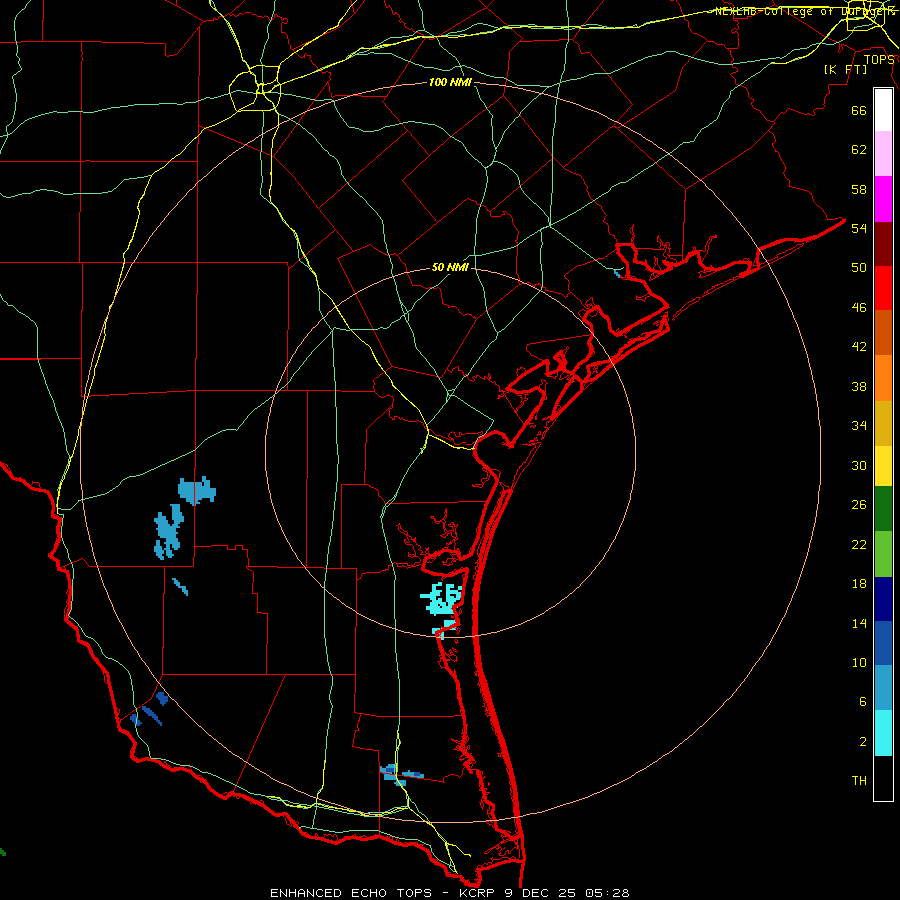Click the '[K FT]' units label
The image size is (900, 900).
pyautogui.click(x=845, y=69)
